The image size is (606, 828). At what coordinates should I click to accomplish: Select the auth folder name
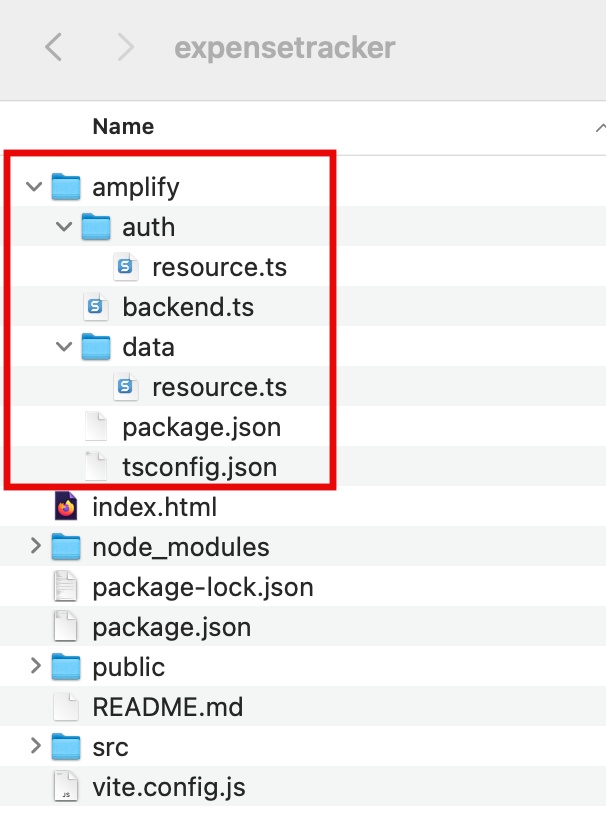148,228
